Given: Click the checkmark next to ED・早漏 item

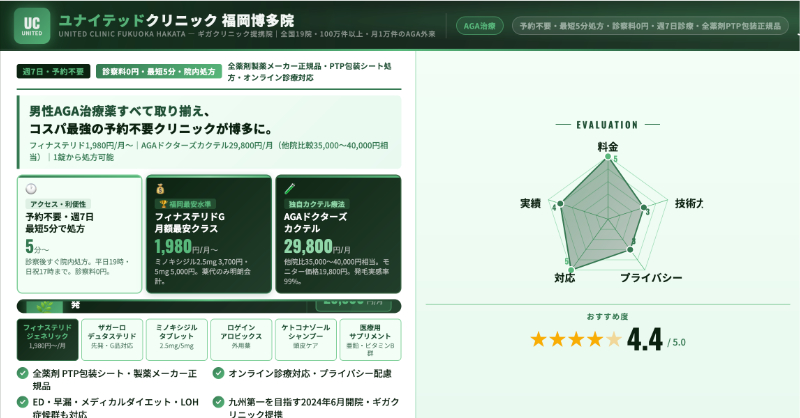Looking at the screenshot, I should pos(23,402).
